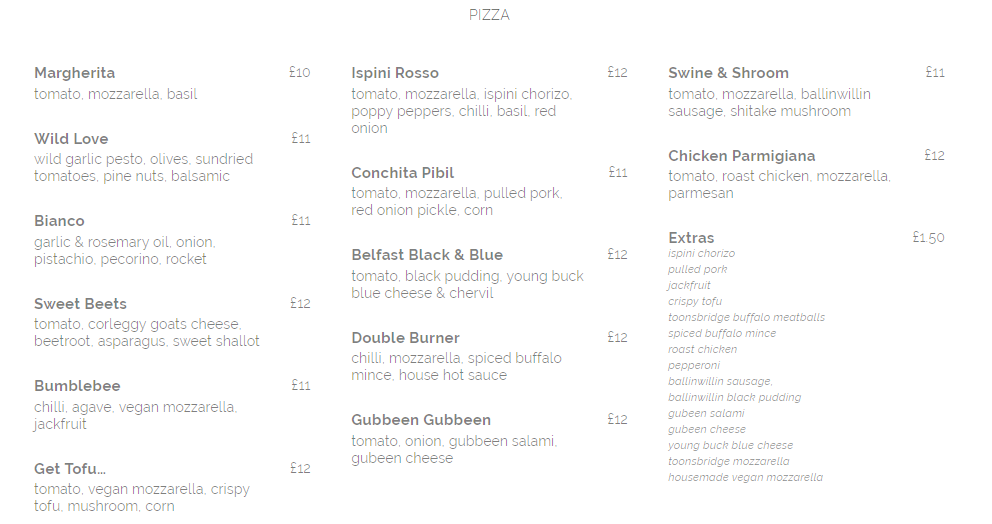The width and height of the screenshot is (992, 524).
Task: Pick the housemade vegan mozzarella extra
Action: [x=745, y=477]
